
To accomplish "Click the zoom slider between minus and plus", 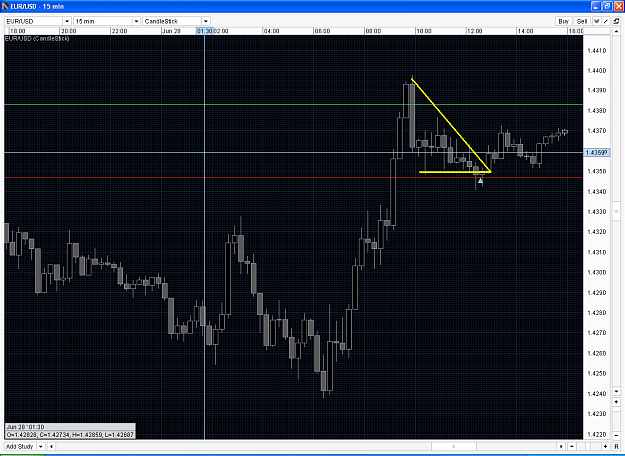I will click(x=589, y=446).
